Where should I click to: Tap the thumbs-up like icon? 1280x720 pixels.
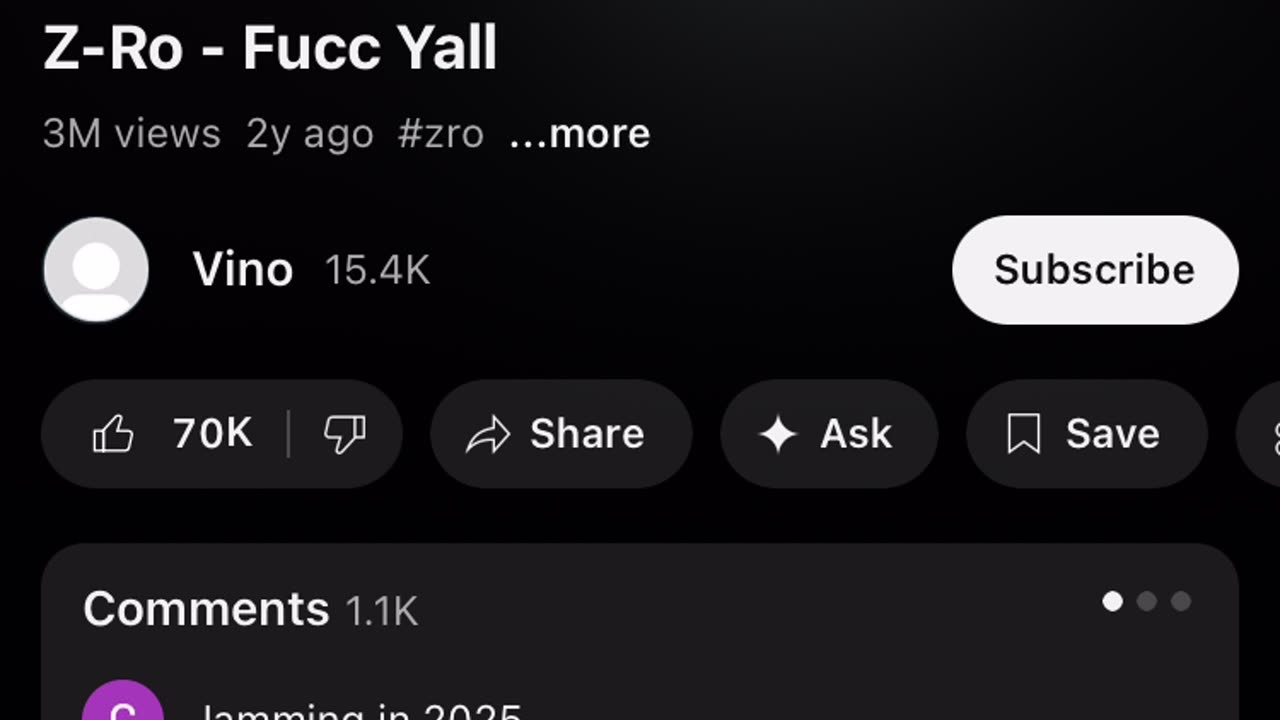(113, 435)
